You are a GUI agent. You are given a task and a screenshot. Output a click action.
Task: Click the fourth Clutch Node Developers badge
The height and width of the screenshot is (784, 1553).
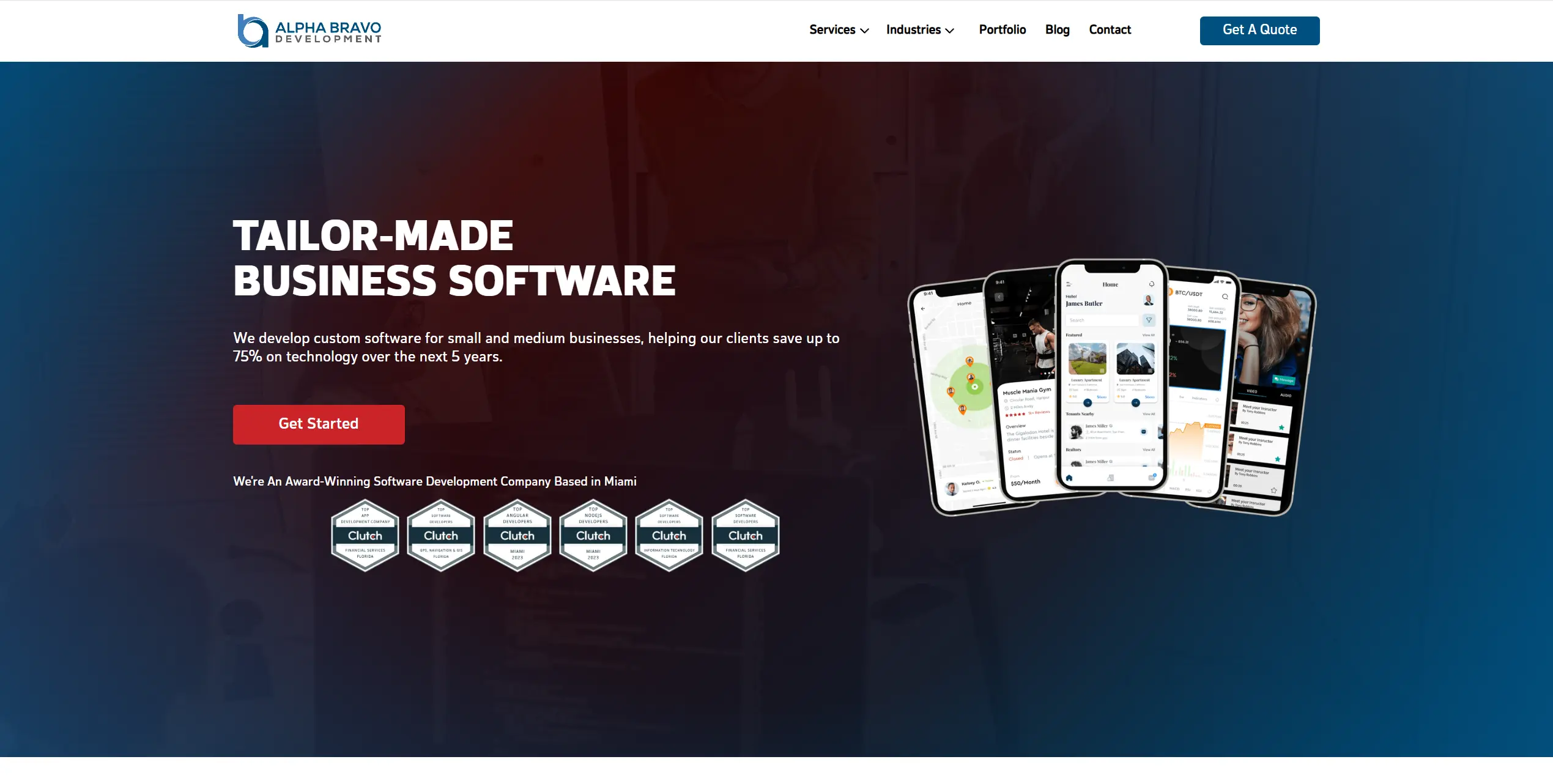click(x=592, y=534)
